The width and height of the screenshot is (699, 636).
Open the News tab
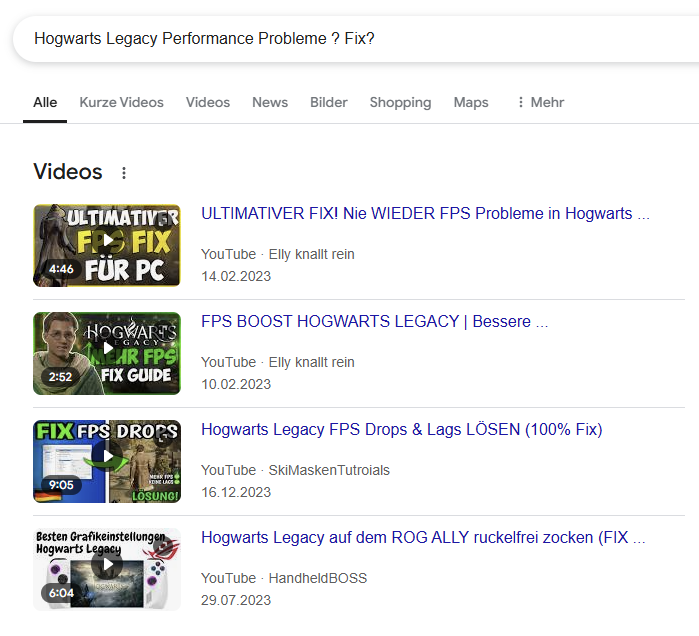click(x=270, y=103)
